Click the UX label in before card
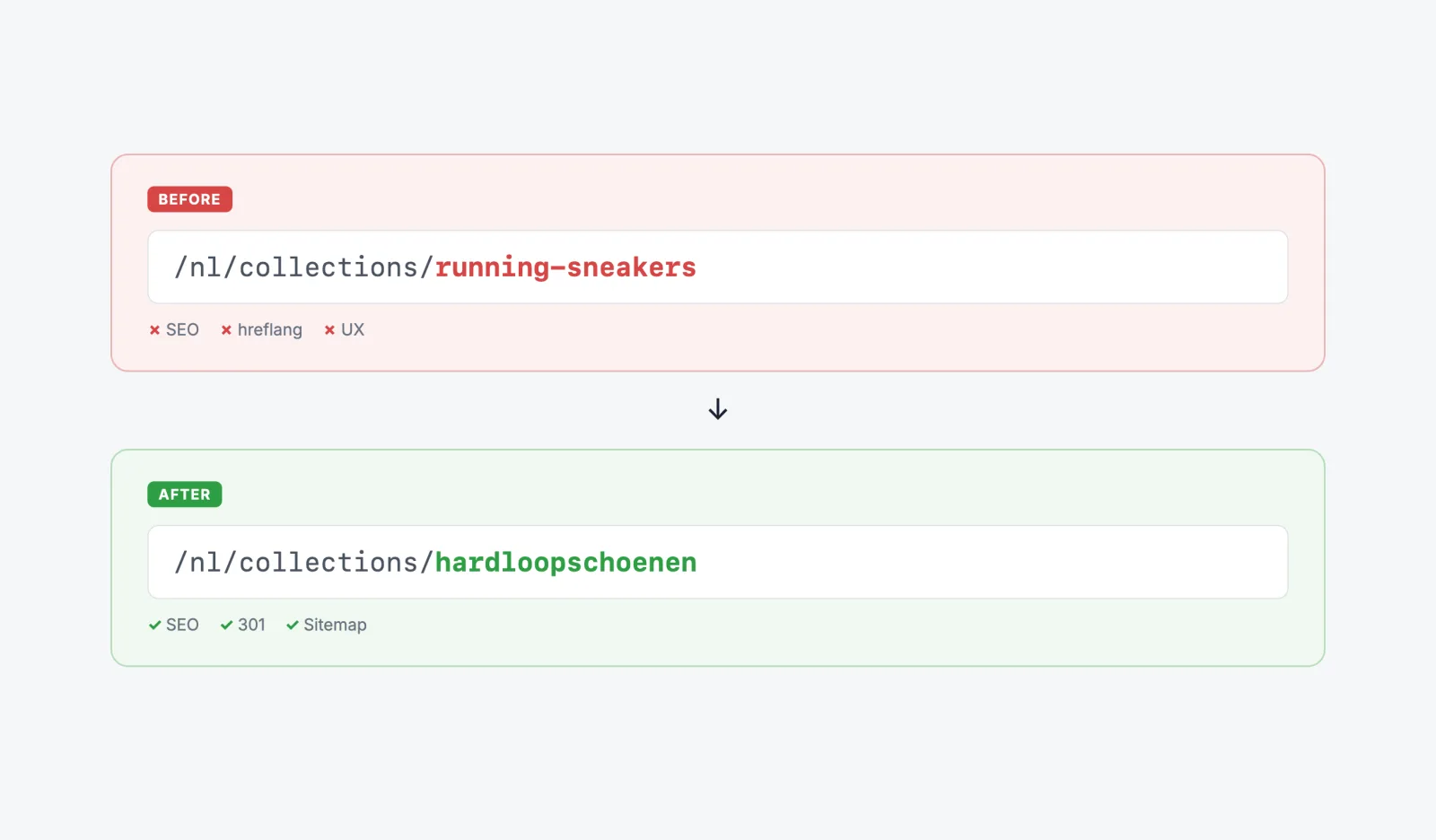The image size is (1436, 840). (353, 330)
